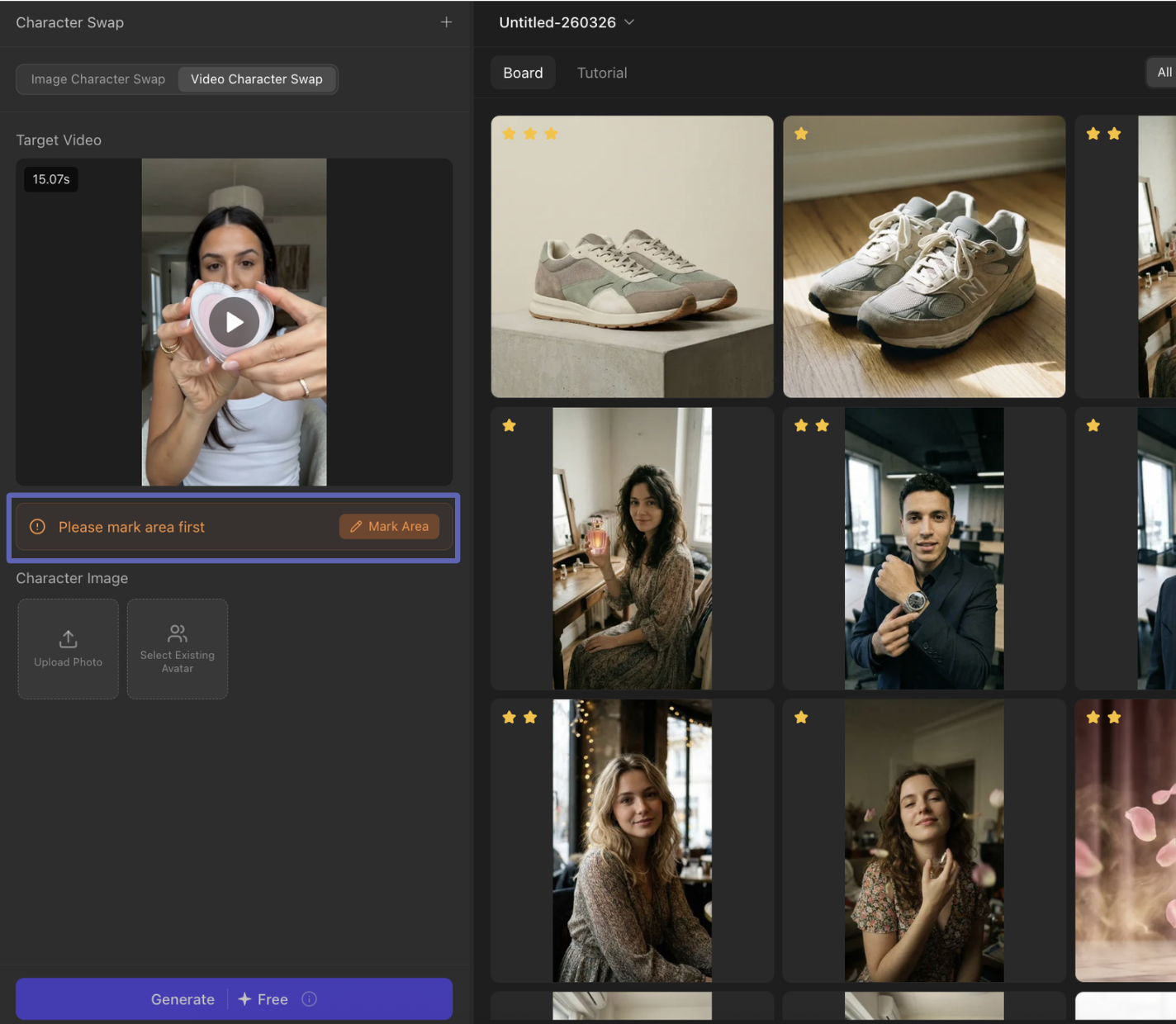Click the three-star rating on green sneaker image
Screen dimensions: 1176x1024
click(x=530, y=134)
